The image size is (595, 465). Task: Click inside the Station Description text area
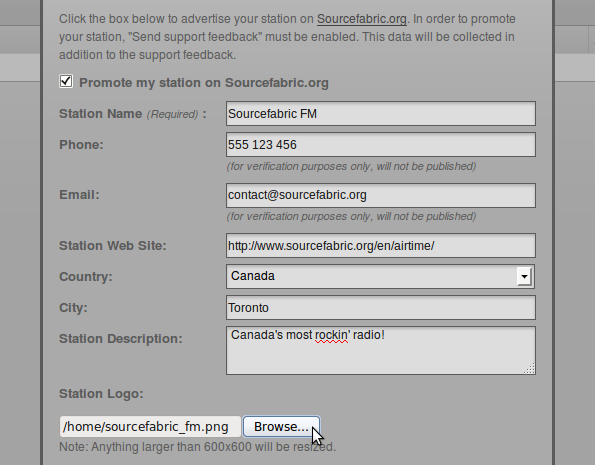coord(381,350)
